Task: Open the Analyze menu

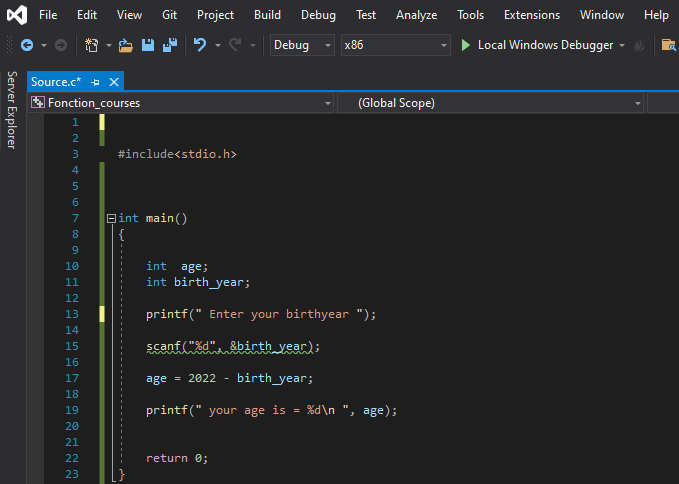Action: click(416, 15)
